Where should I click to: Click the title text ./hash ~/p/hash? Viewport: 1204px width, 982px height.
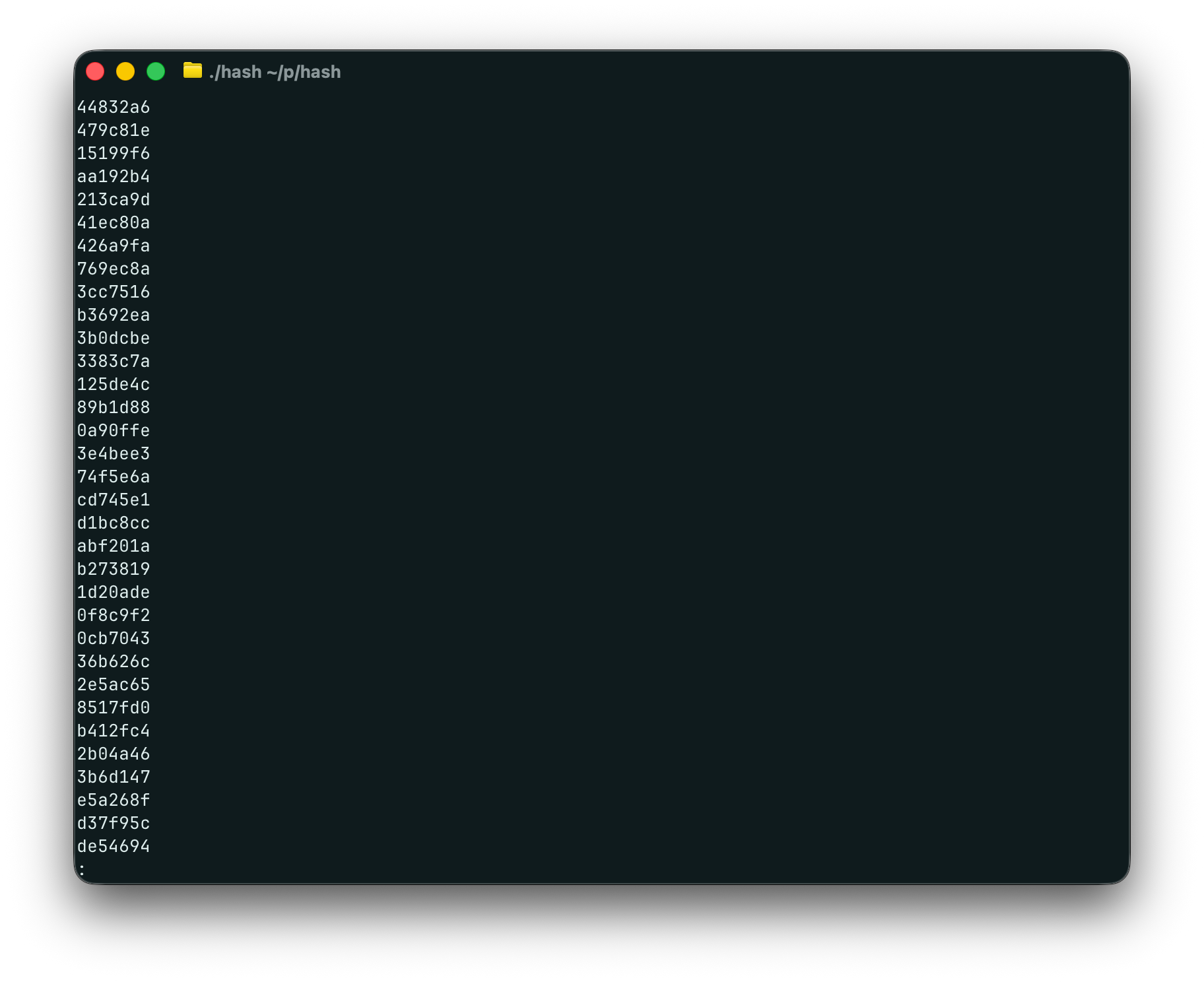(275, 72)
